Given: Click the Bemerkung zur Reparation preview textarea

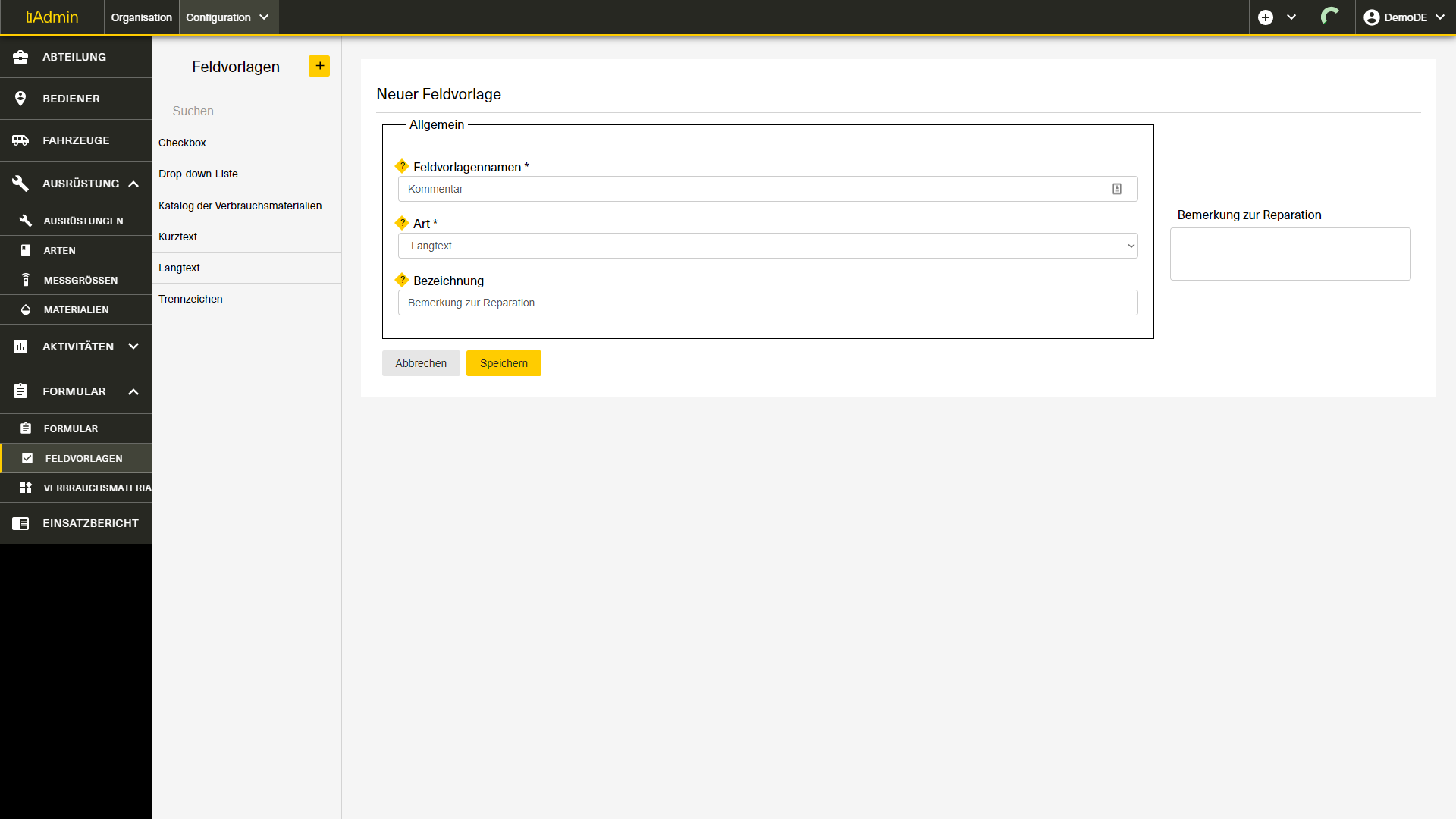Looking at the screenshot, I should click(1290, 254).
